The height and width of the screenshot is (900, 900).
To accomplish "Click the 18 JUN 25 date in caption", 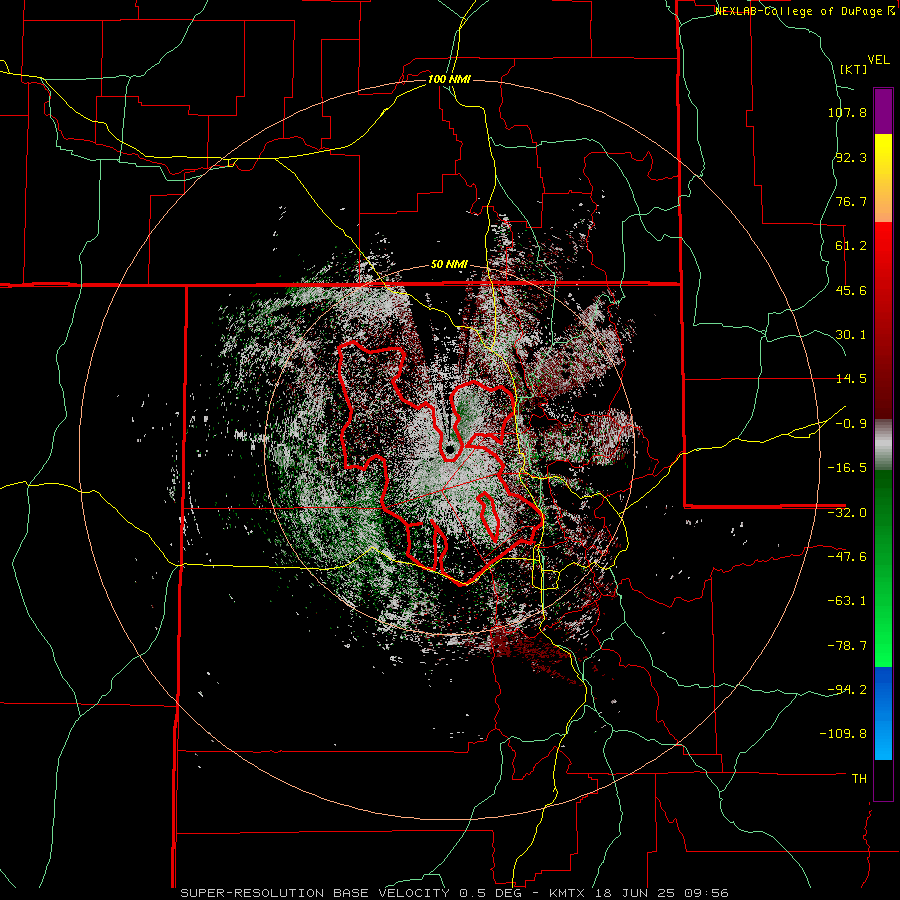I will (x=634, y=893).
